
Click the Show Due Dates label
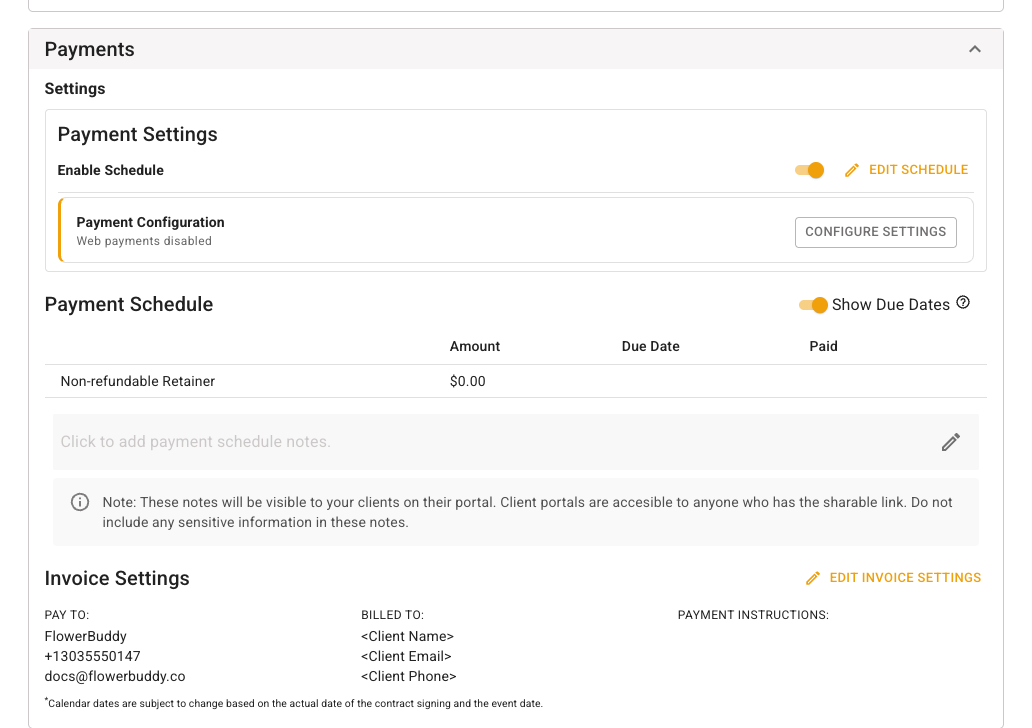pyautogui.click(x=890, y=305)
